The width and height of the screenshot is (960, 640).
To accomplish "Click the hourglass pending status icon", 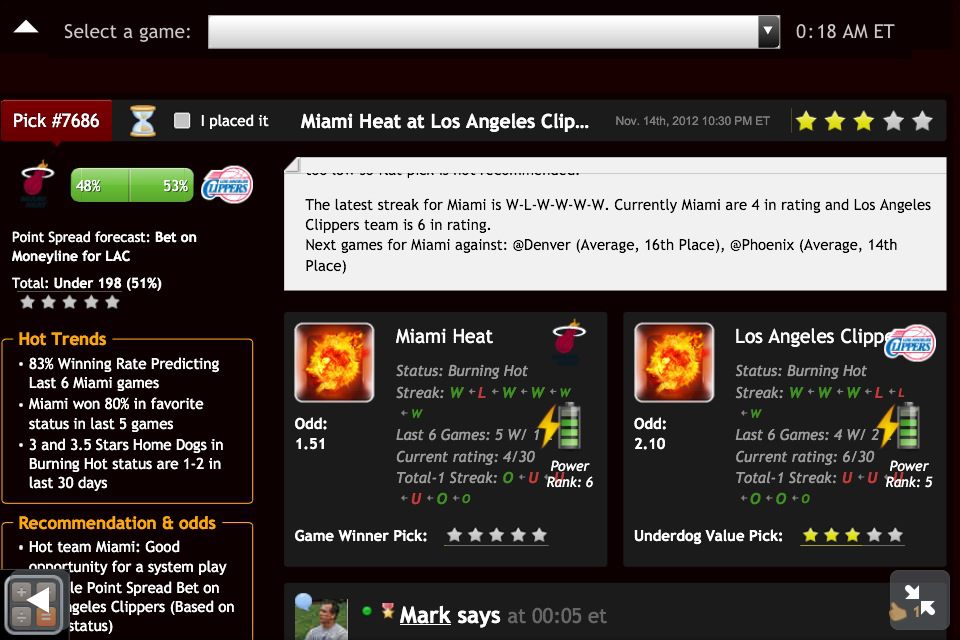I will 143,121.
